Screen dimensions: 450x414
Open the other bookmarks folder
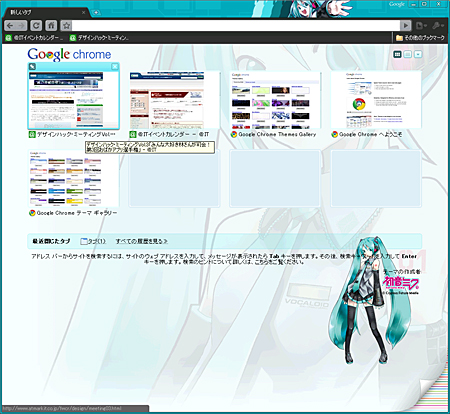pyautogui.click(x=420, y=38)
